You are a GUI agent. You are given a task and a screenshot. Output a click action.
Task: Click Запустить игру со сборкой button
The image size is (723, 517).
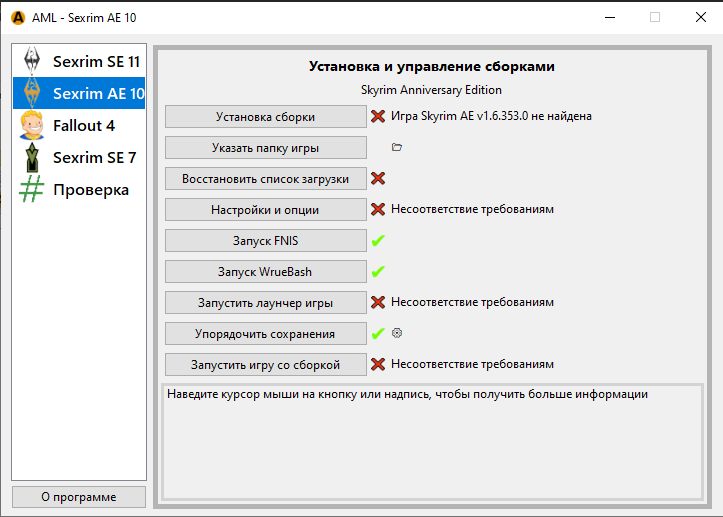(265, 364)
